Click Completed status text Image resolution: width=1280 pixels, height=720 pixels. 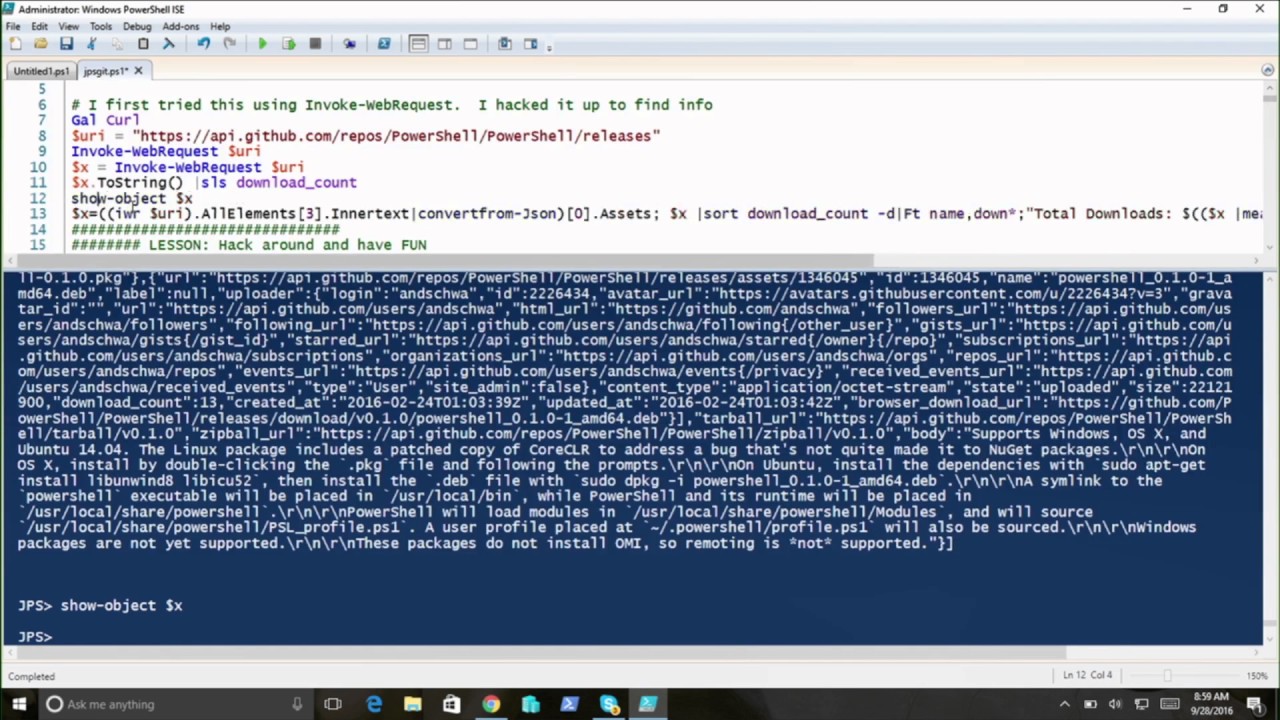[32, 676]
